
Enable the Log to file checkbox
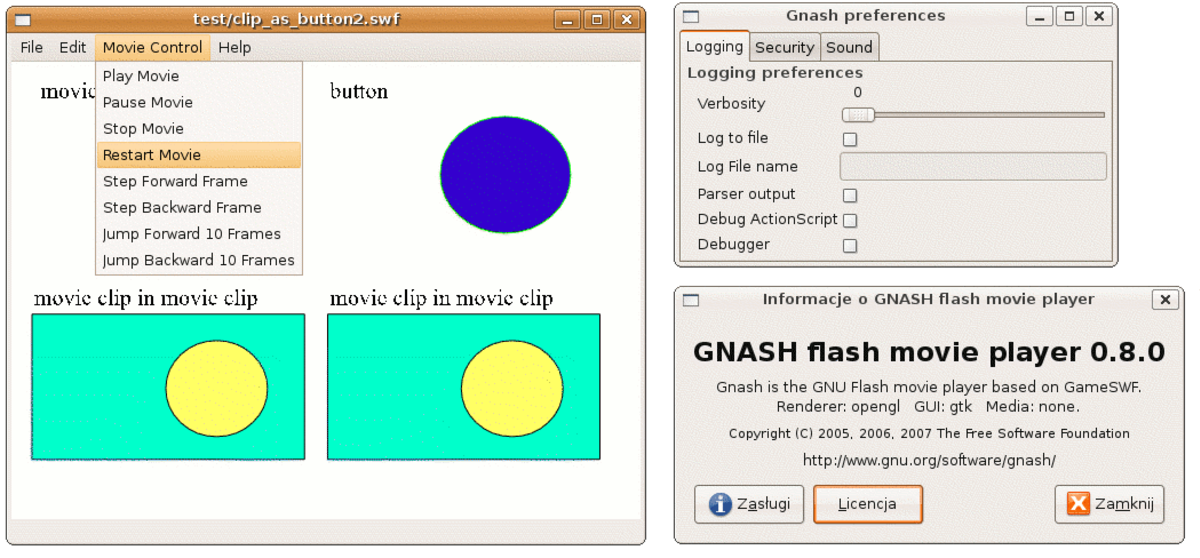point(850,139)
